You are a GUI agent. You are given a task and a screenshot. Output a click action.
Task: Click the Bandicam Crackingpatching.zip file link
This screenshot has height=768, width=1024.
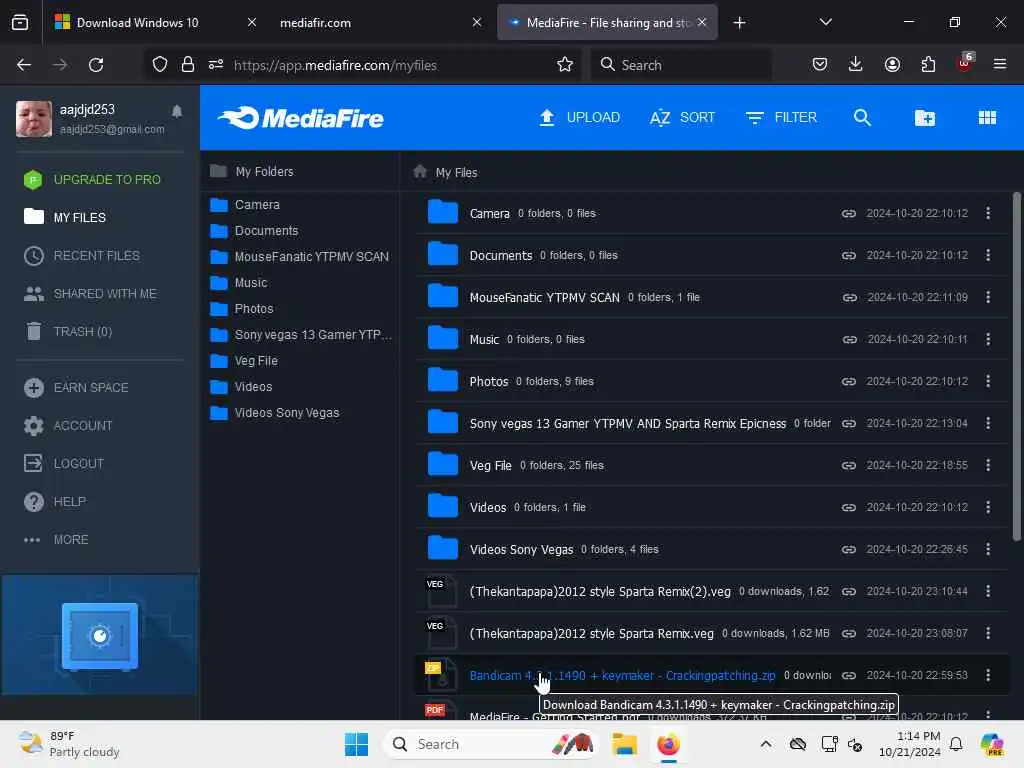point(622,675)
